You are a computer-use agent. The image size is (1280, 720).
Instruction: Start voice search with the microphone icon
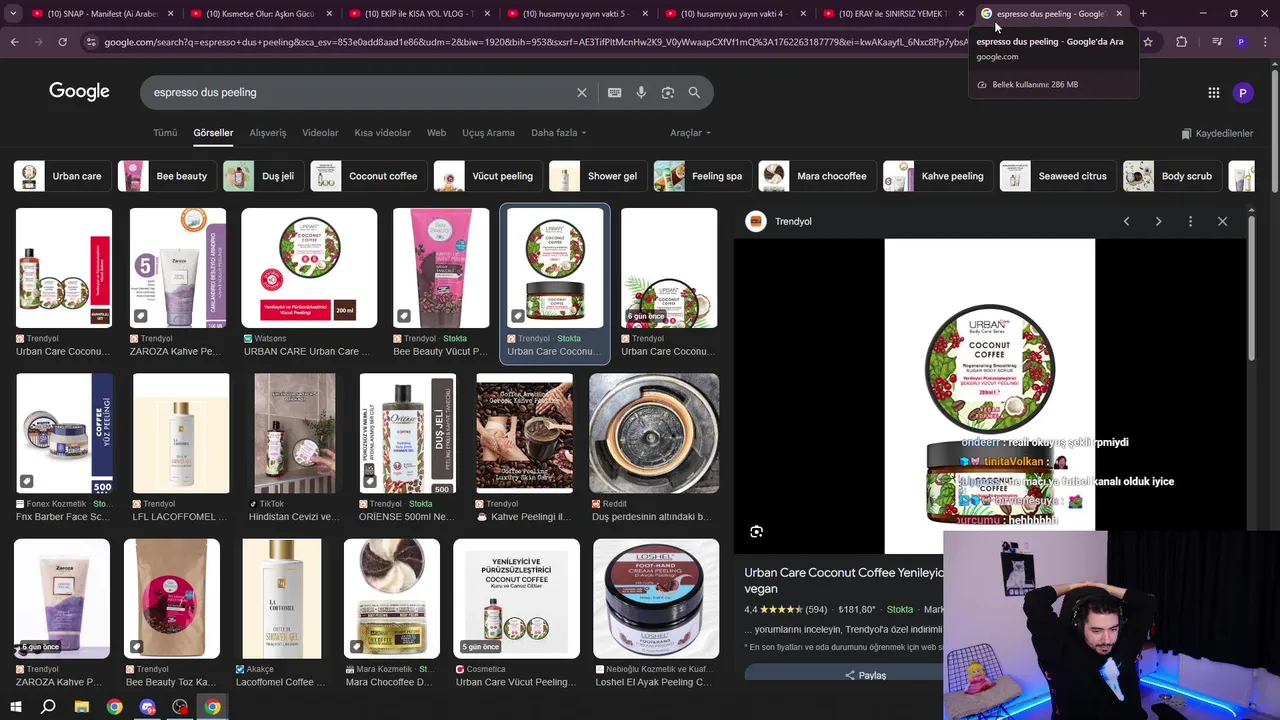641,92
